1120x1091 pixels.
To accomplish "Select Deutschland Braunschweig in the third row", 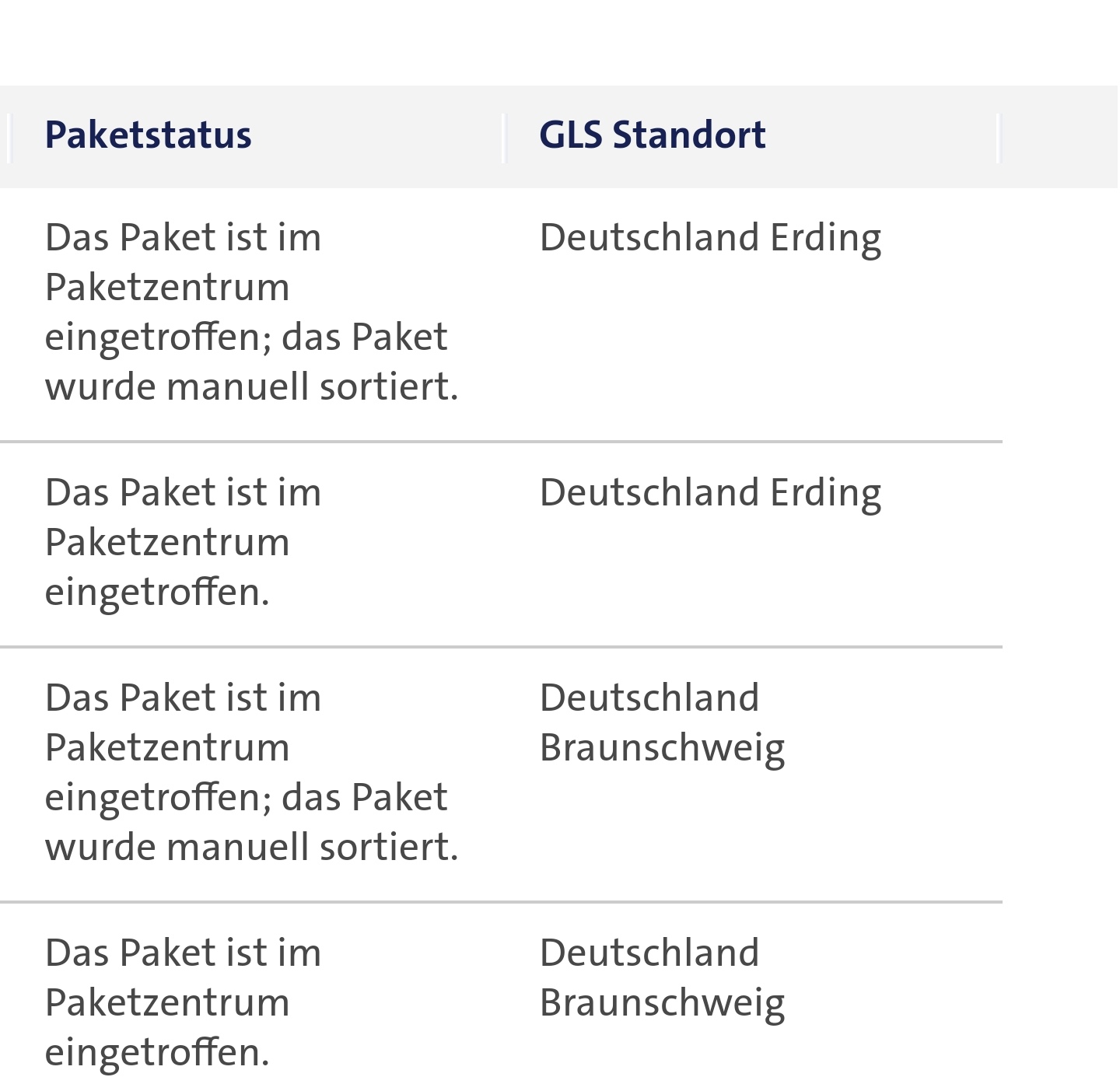I will [x=662, y=722].
